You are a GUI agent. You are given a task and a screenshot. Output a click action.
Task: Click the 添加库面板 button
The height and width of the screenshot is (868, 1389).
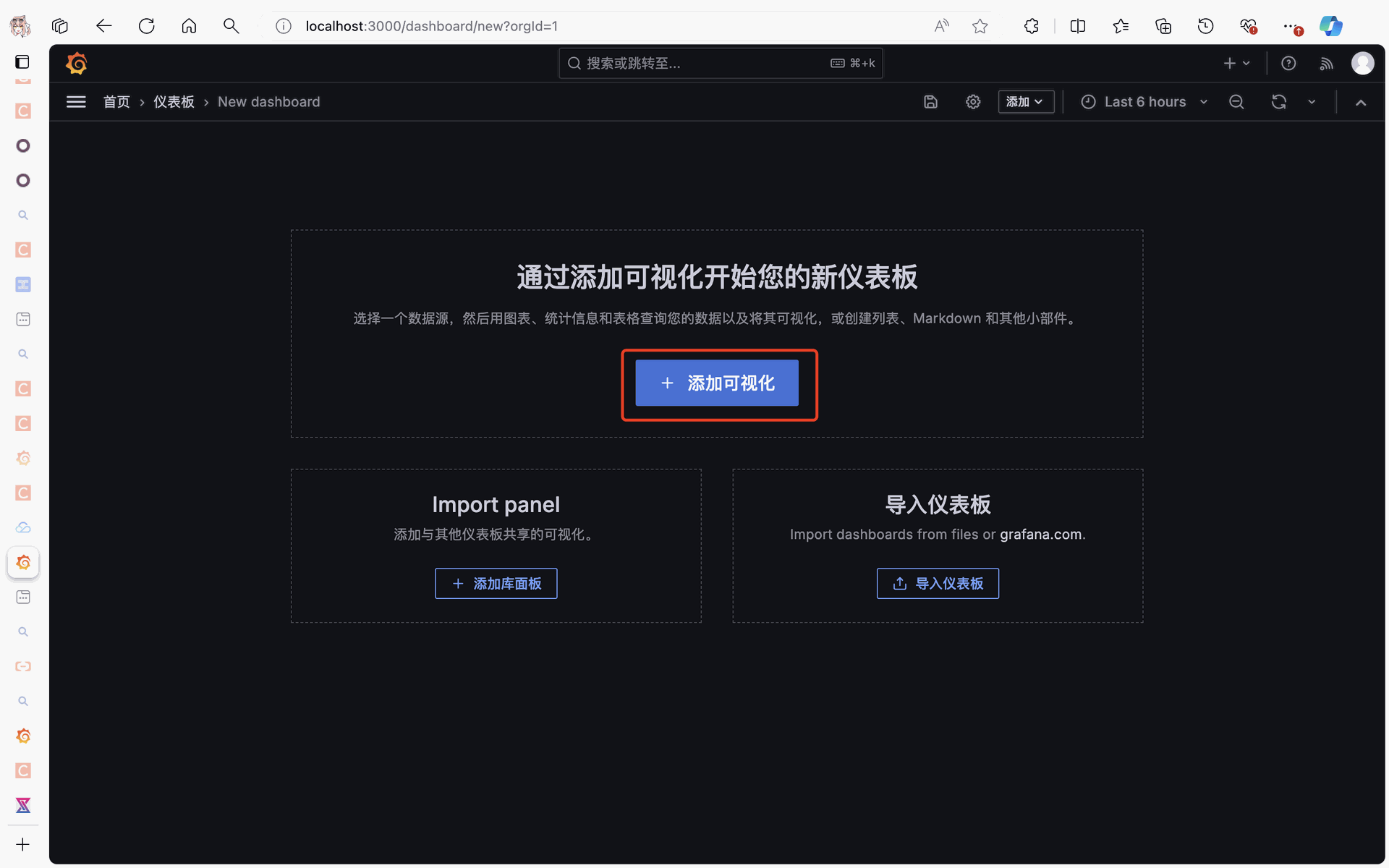tap(496, 583)
